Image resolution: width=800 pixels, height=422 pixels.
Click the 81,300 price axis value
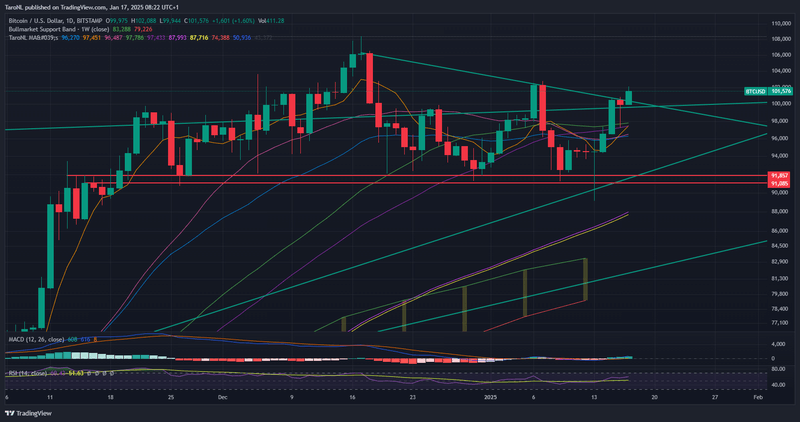point(781,279)
